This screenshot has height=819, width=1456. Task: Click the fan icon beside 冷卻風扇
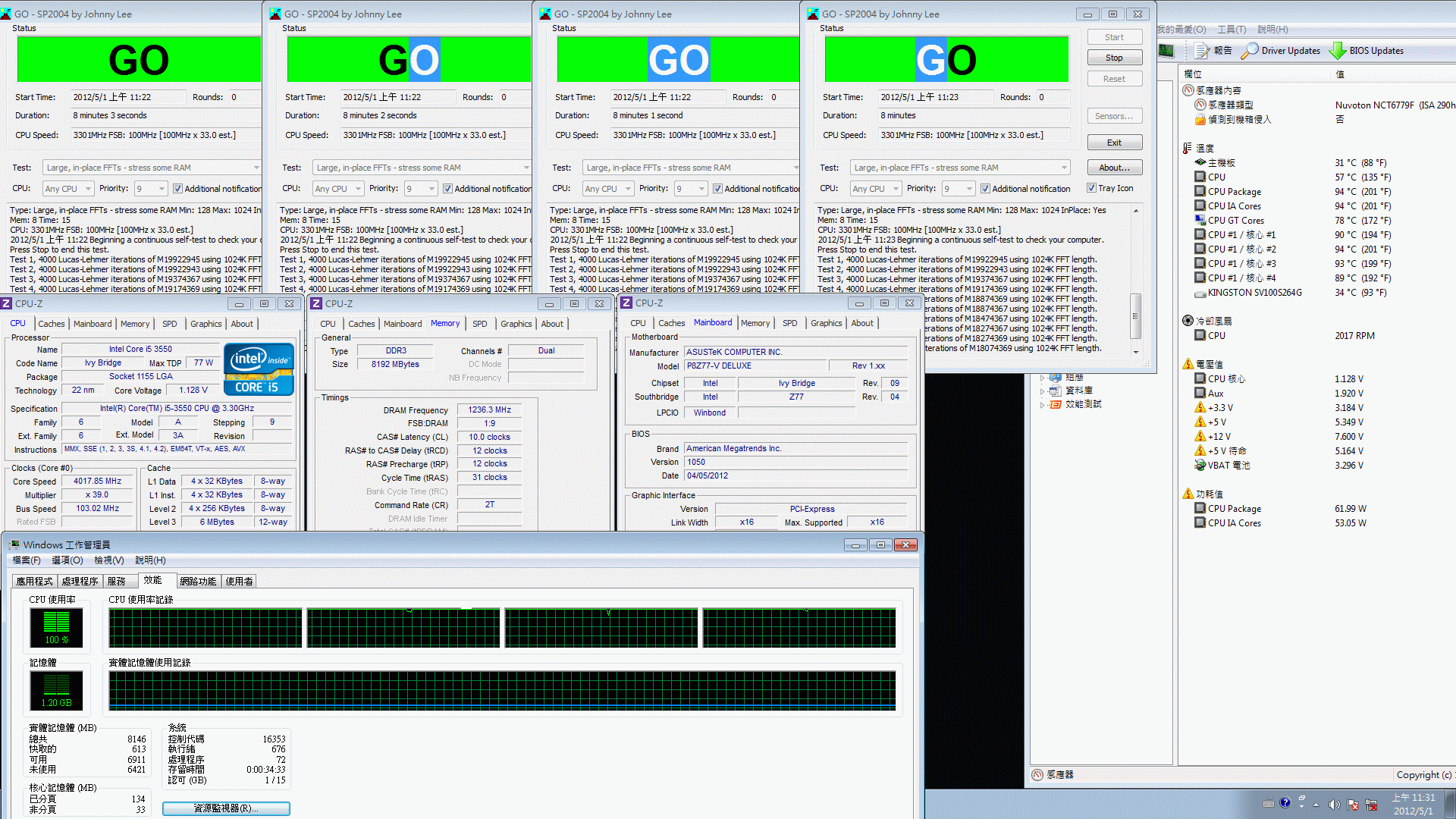[1188, 321]
